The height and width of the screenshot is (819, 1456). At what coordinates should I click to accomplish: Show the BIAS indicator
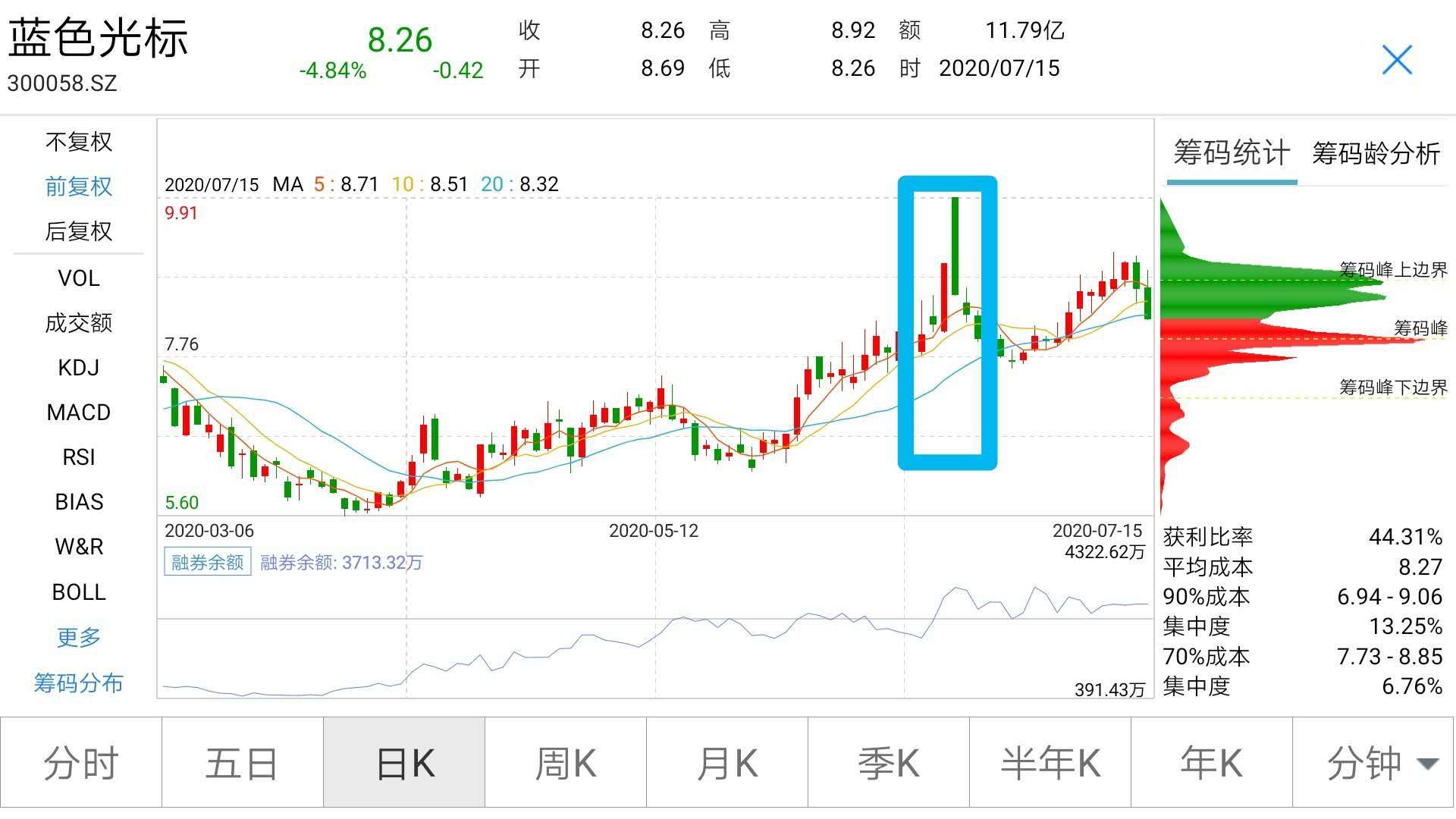click(x=79, y=502)
